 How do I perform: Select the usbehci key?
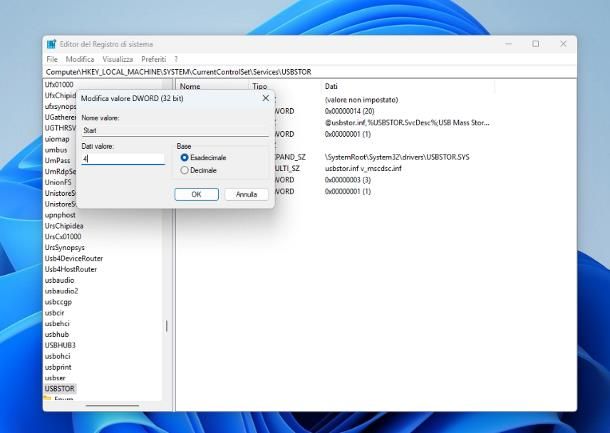coord(57,324)
